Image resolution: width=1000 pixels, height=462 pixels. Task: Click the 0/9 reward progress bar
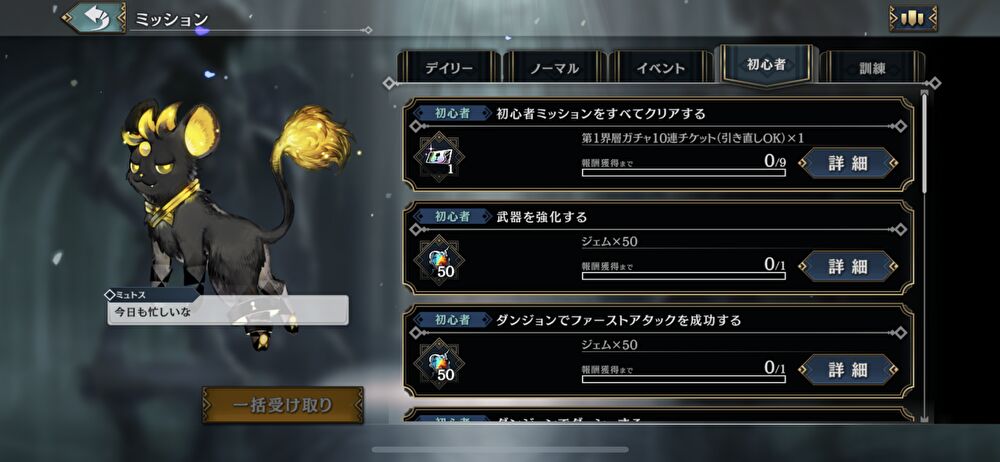[x=684, y=172]
